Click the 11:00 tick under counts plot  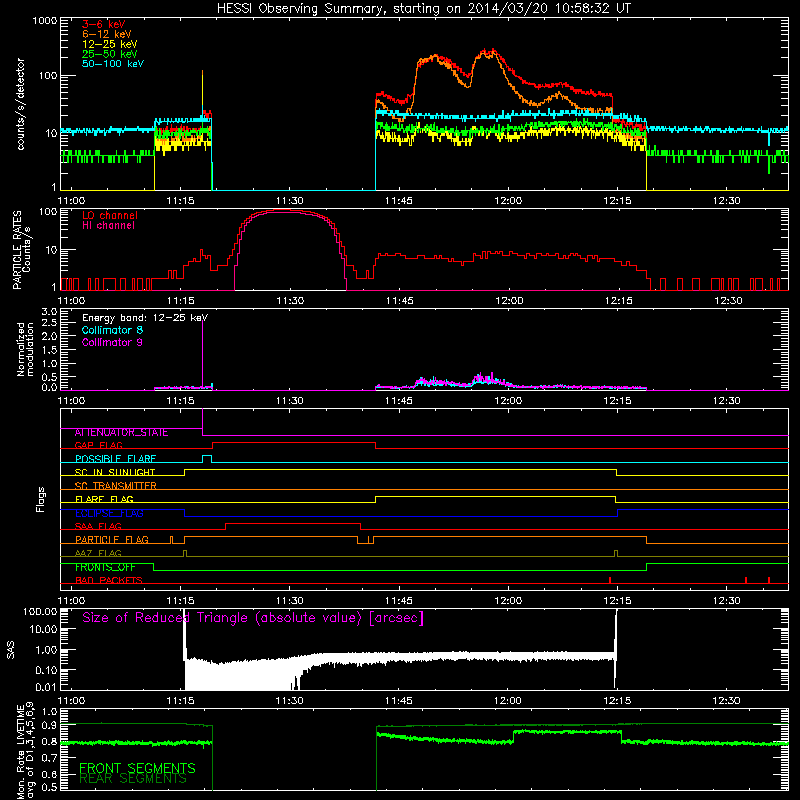71,201
